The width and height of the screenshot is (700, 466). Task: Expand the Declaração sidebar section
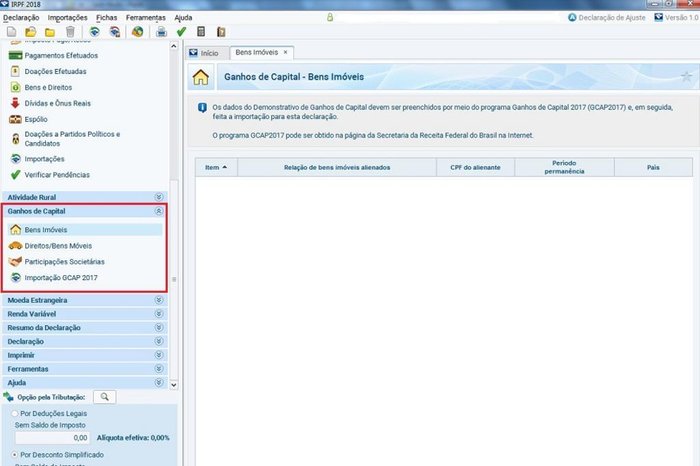(158, 341)
